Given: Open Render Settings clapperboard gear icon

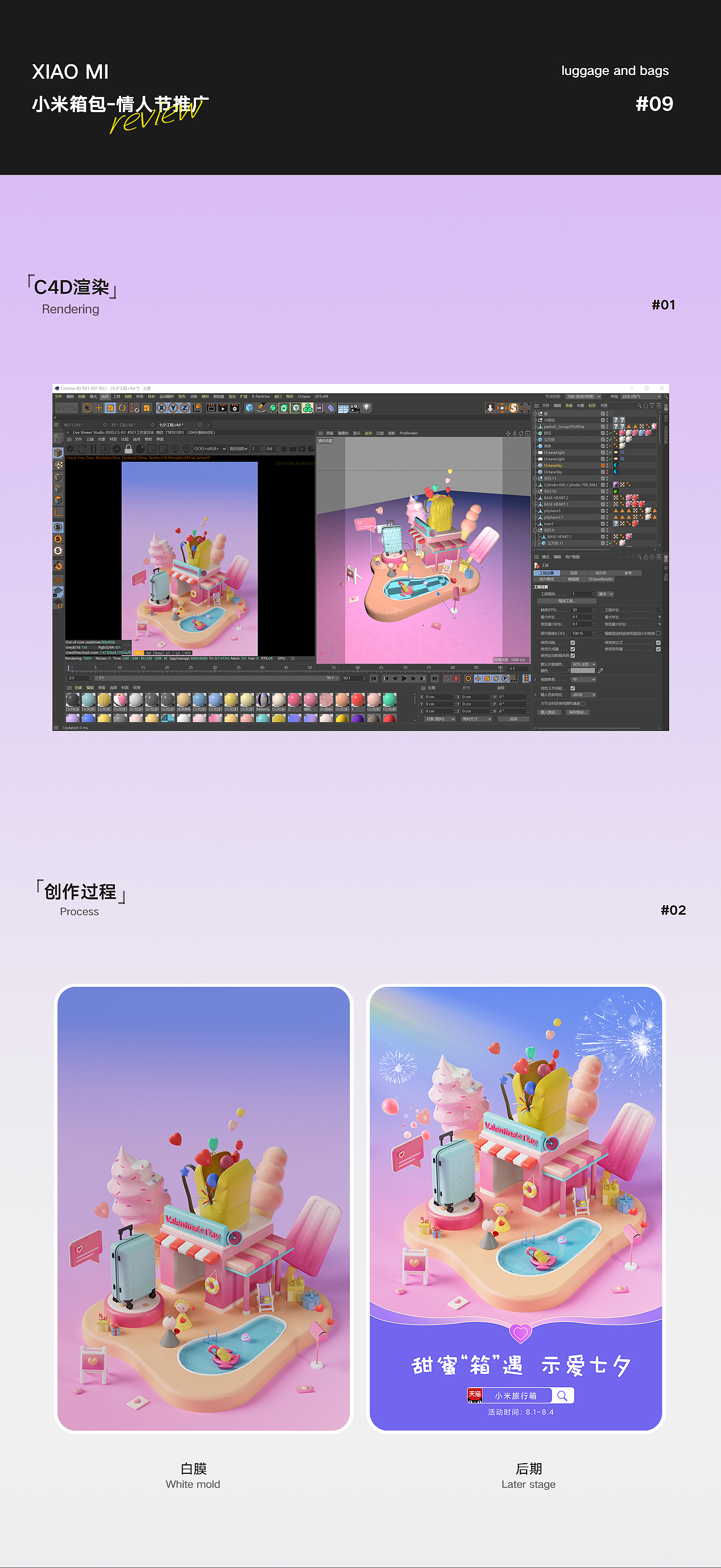Looking at the screenshot, I should (235, 409).
